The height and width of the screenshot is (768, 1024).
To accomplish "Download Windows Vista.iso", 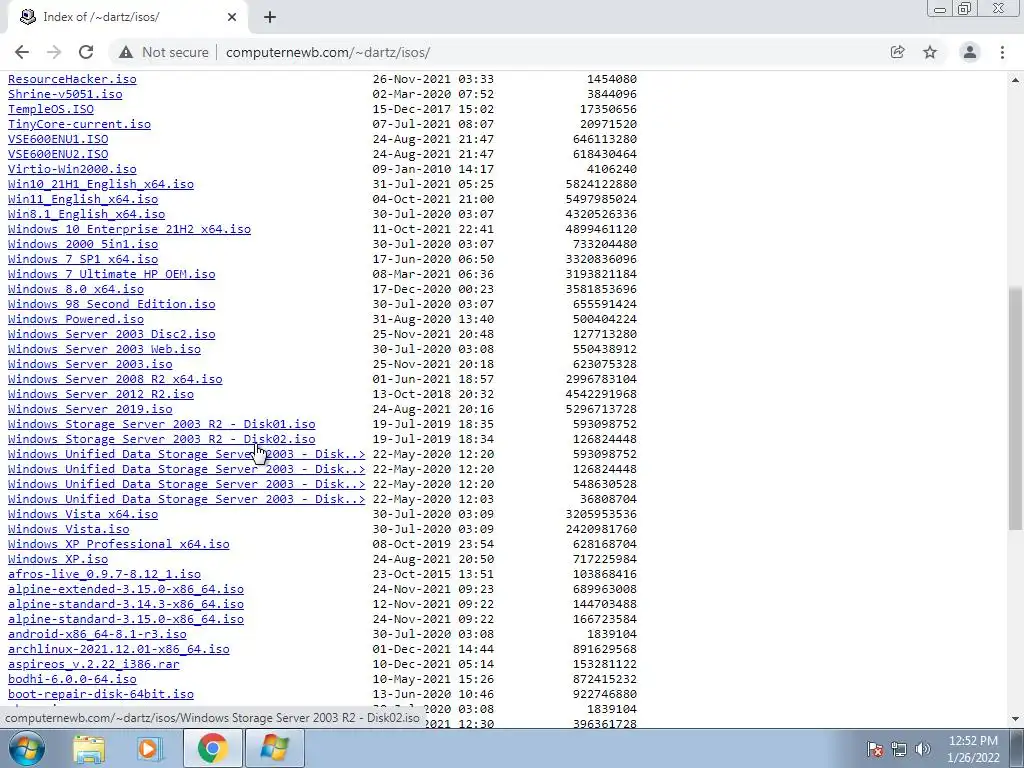I will point(68,530).
